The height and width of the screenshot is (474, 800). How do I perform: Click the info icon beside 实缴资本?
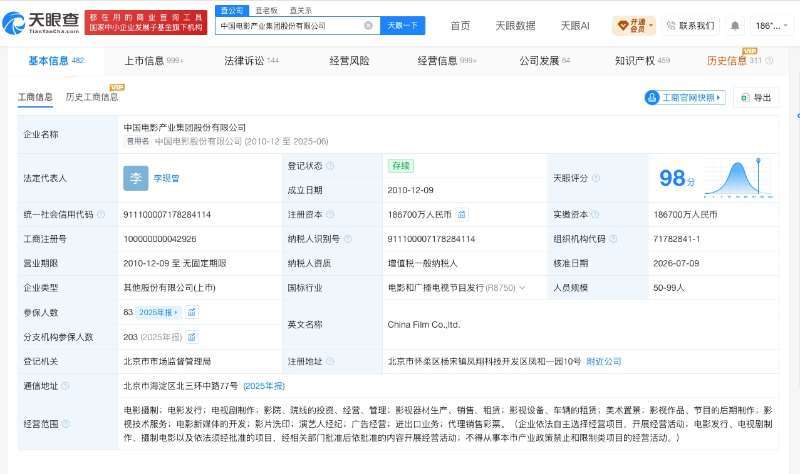pyautogui.click(x=595, y=214)
